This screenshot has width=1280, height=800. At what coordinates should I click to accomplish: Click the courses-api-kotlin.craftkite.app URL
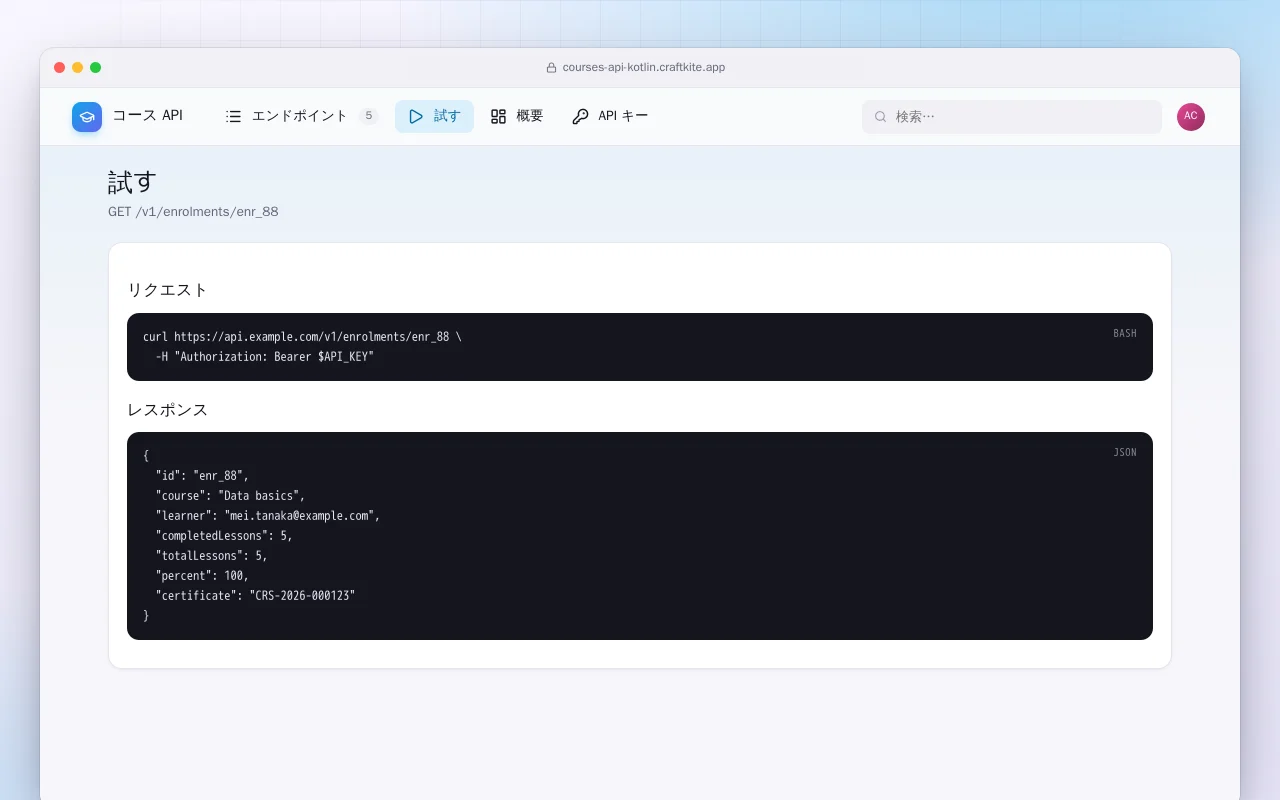pyautogui.click(x=643, y=68)
